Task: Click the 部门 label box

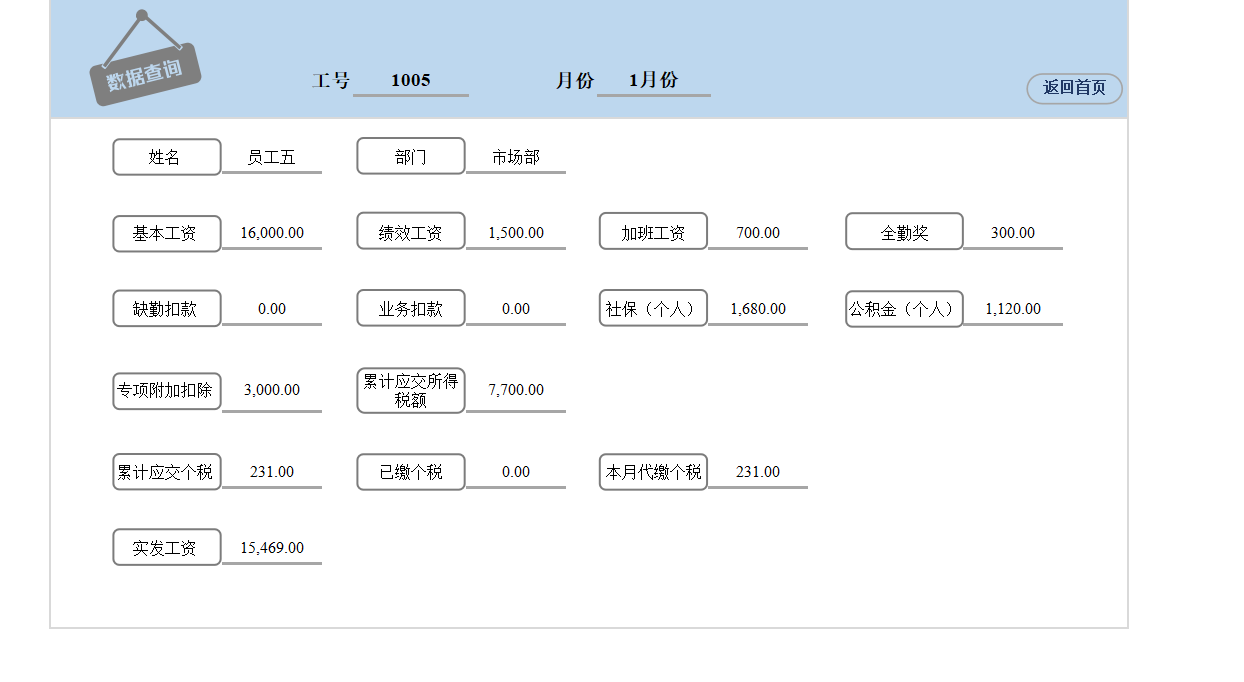Action: (410, 156)
